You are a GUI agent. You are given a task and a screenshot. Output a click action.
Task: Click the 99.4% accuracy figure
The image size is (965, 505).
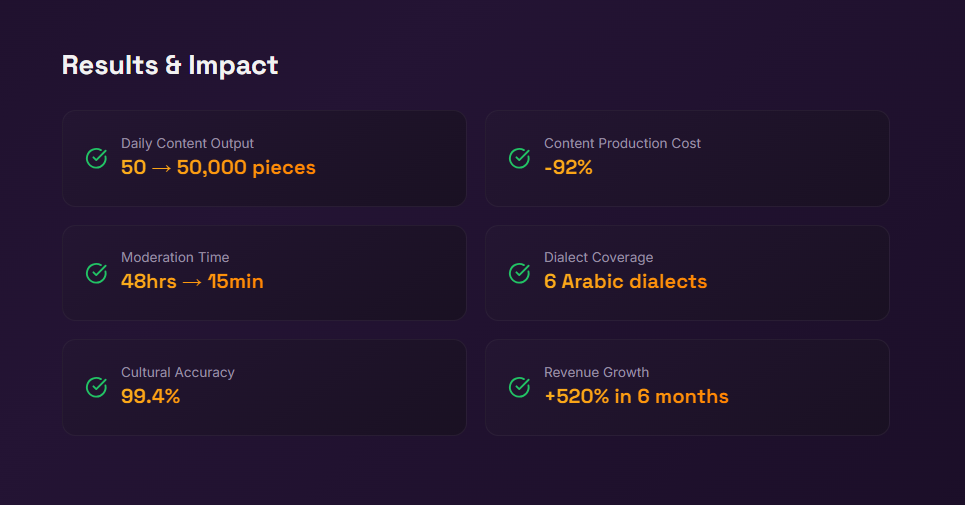coord(150,397)
